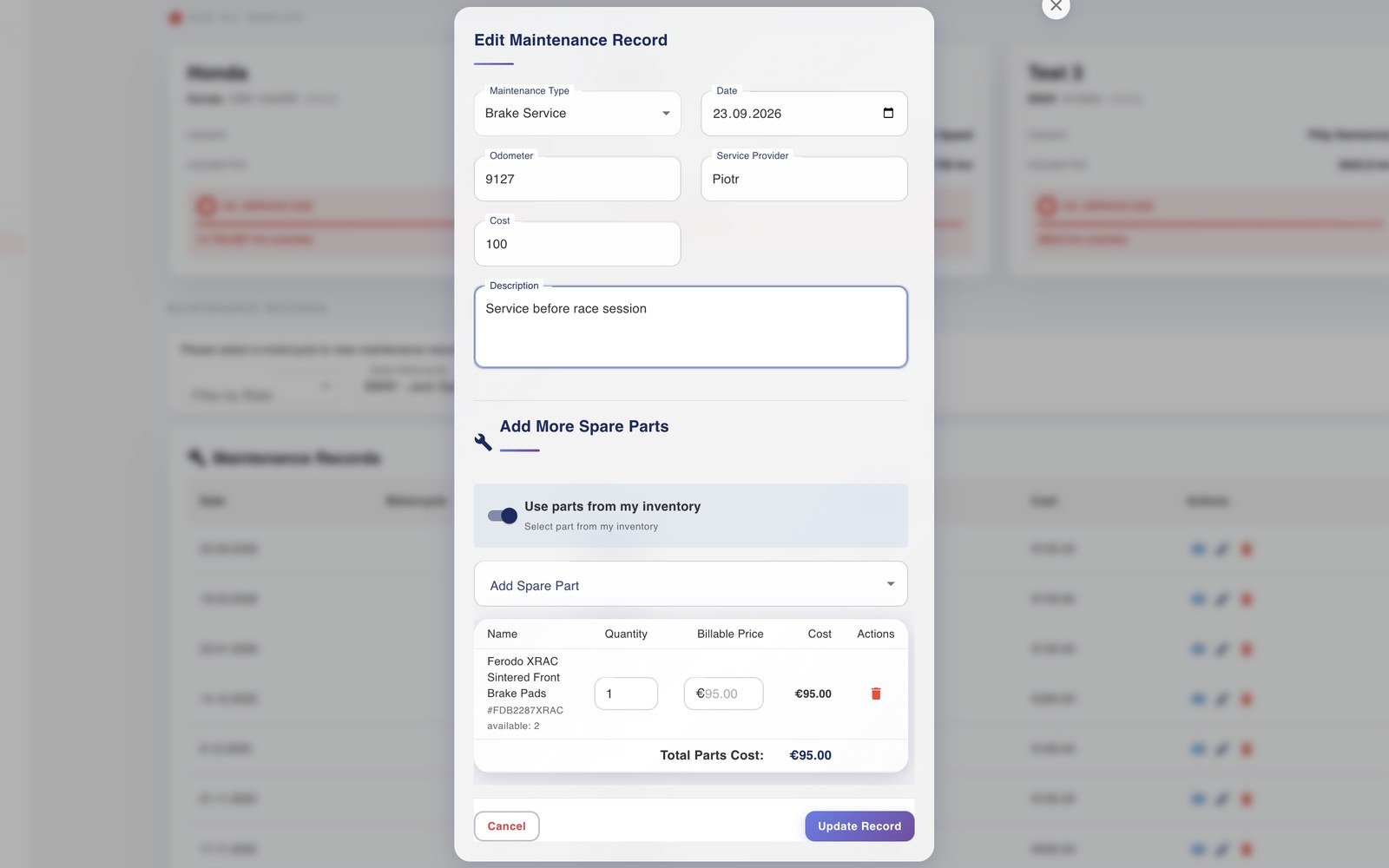Cancel editing the maintenance record
1389x868 pixels.
click(506, 826)
